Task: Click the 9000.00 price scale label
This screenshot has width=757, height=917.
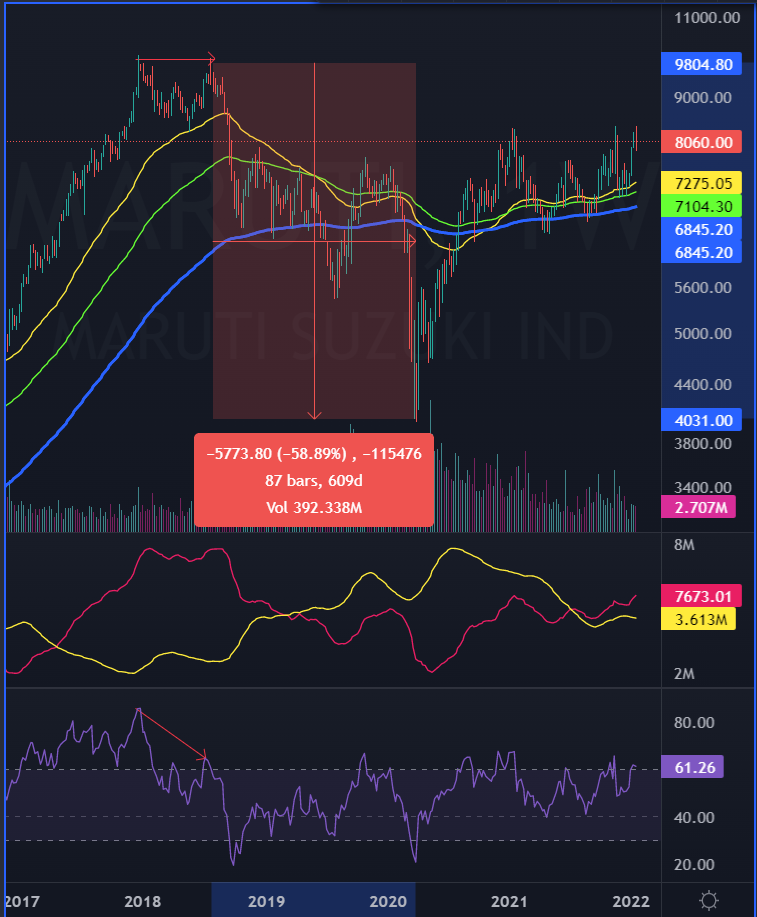Action: (x=703, y=97)
